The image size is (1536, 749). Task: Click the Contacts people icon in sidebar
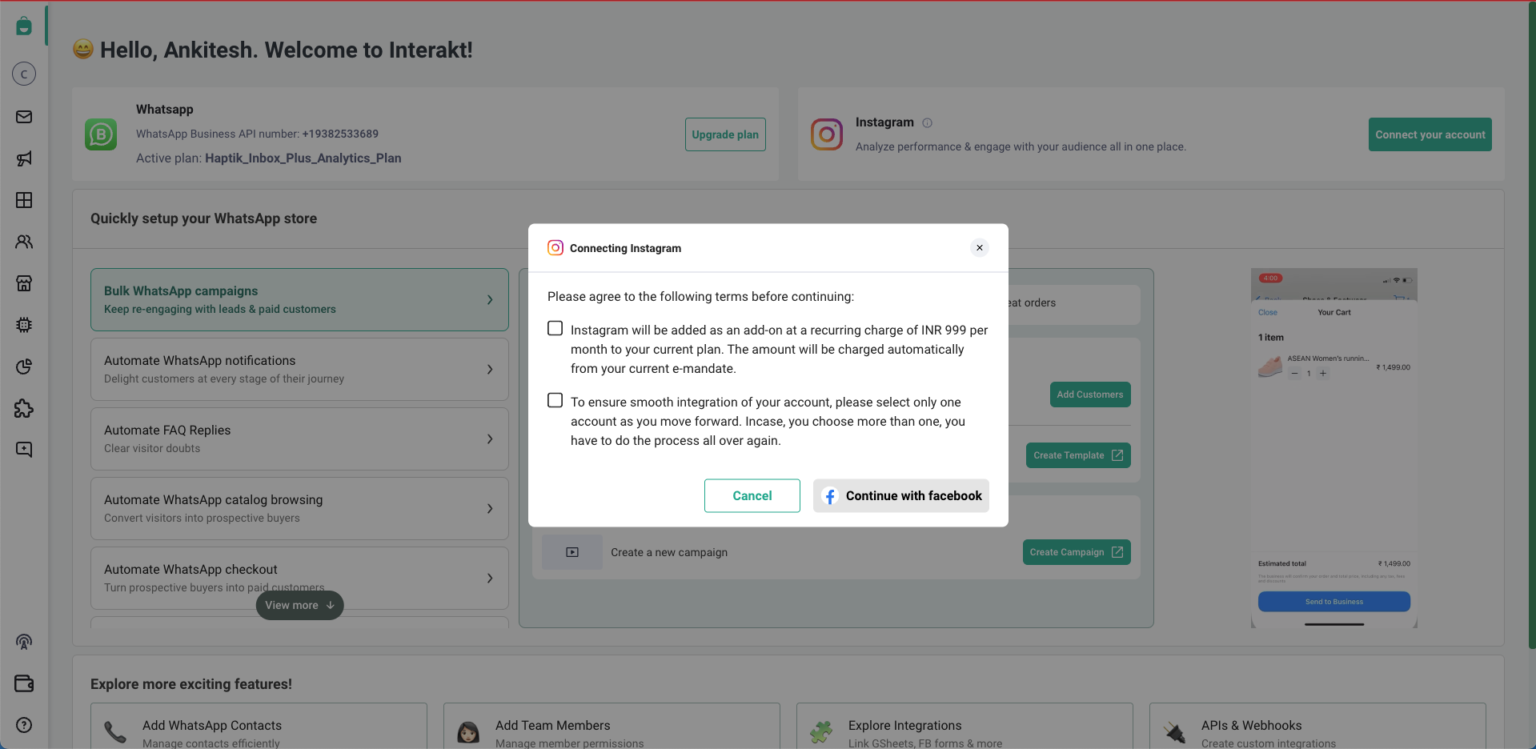[23, 241]
